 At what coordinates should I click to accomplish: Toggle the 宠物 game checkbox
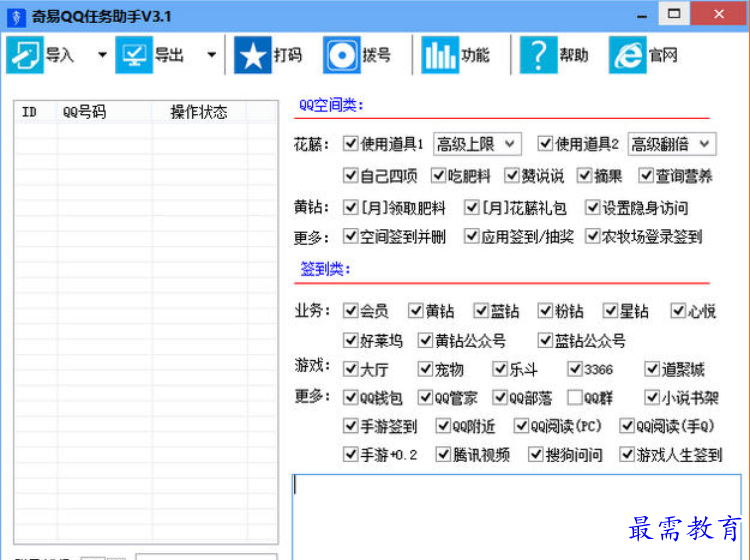[x=425, y=369]
